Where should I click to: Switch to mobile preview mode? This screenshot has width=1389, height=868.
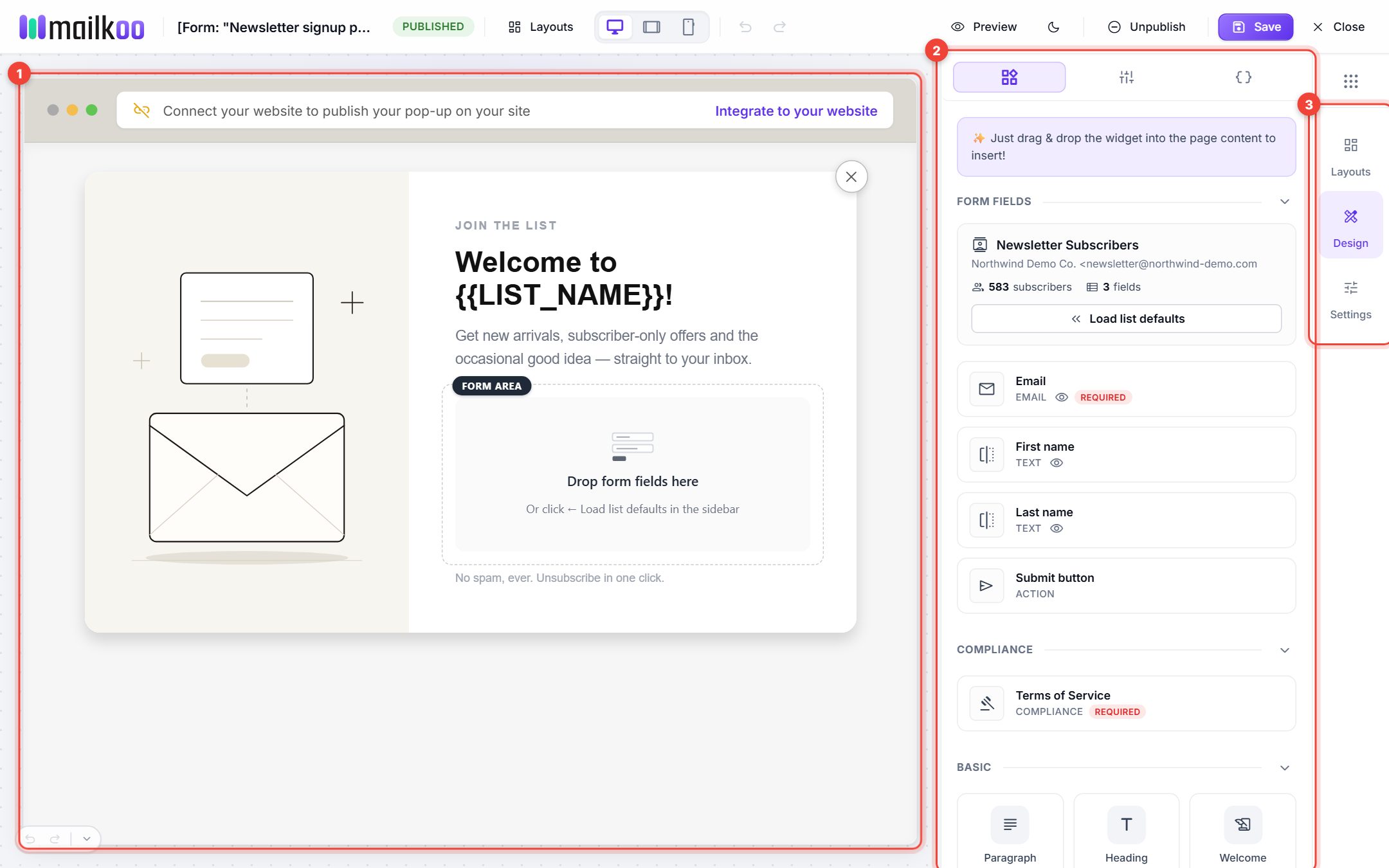click(x=688, y=27)
